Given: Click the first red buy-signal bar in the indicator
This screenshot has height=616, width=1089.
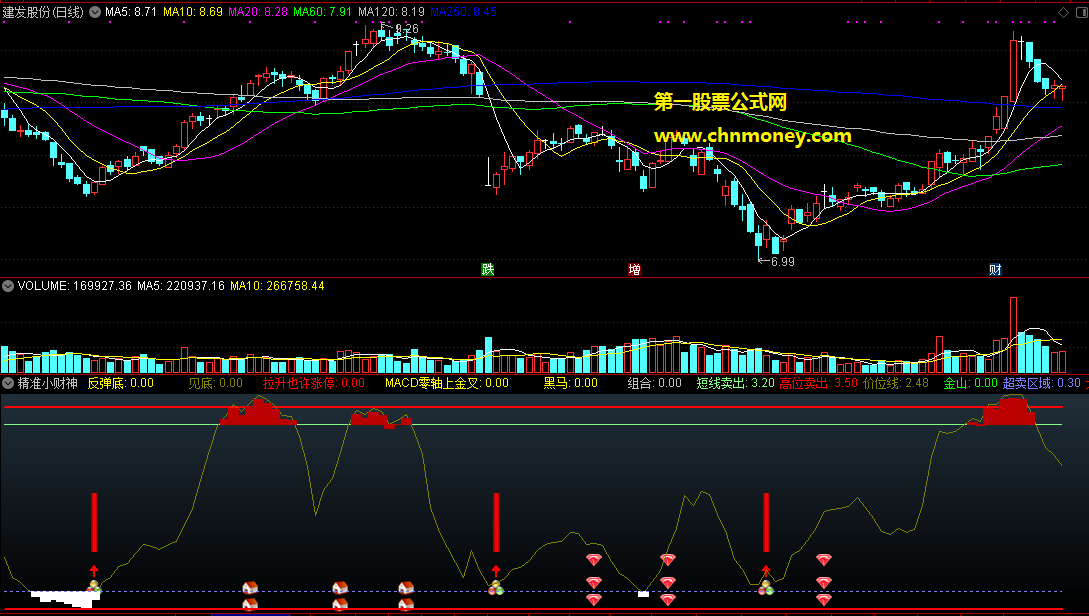Looking at the screenshot, I should pos(94,522).
